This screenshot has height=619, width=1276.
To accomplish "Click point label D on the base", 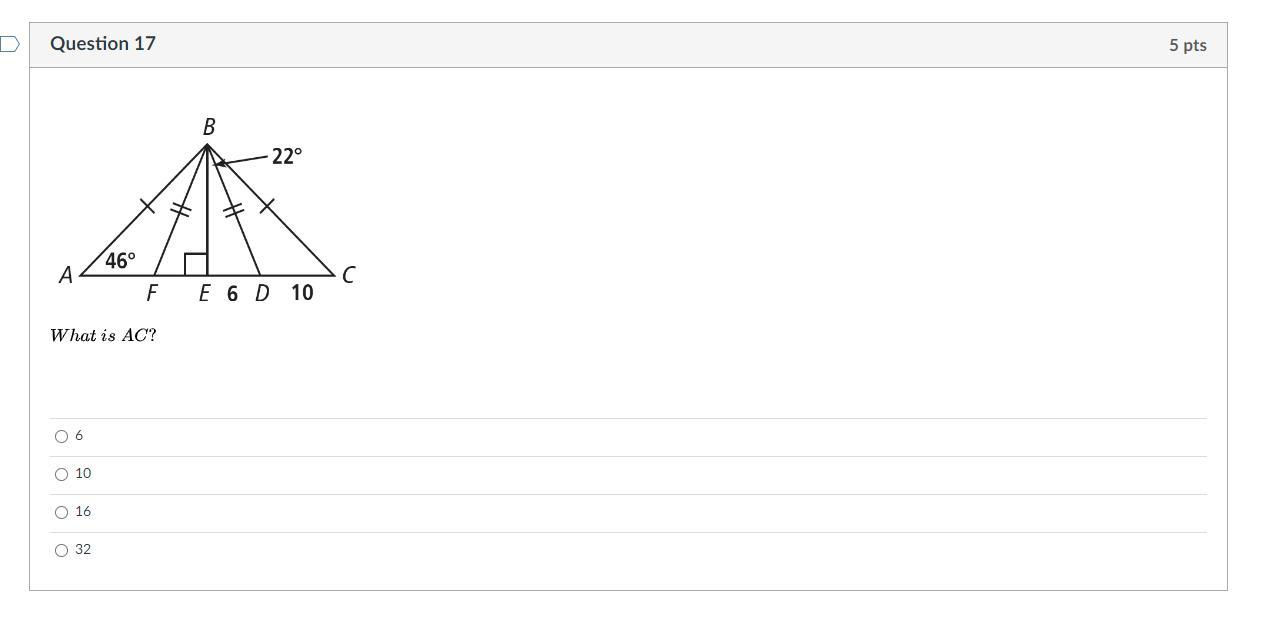I will tap(262, 293).
